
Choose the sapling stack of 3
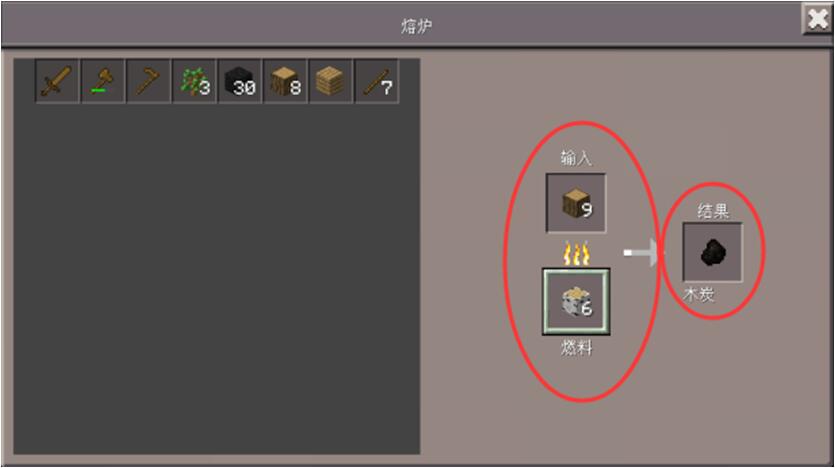click(x=194, y=81)
